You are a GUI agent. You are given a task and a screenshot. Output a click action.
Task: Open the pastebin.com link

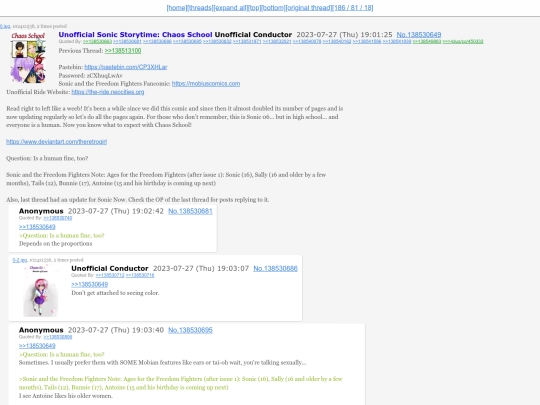(x=126, y=67)
